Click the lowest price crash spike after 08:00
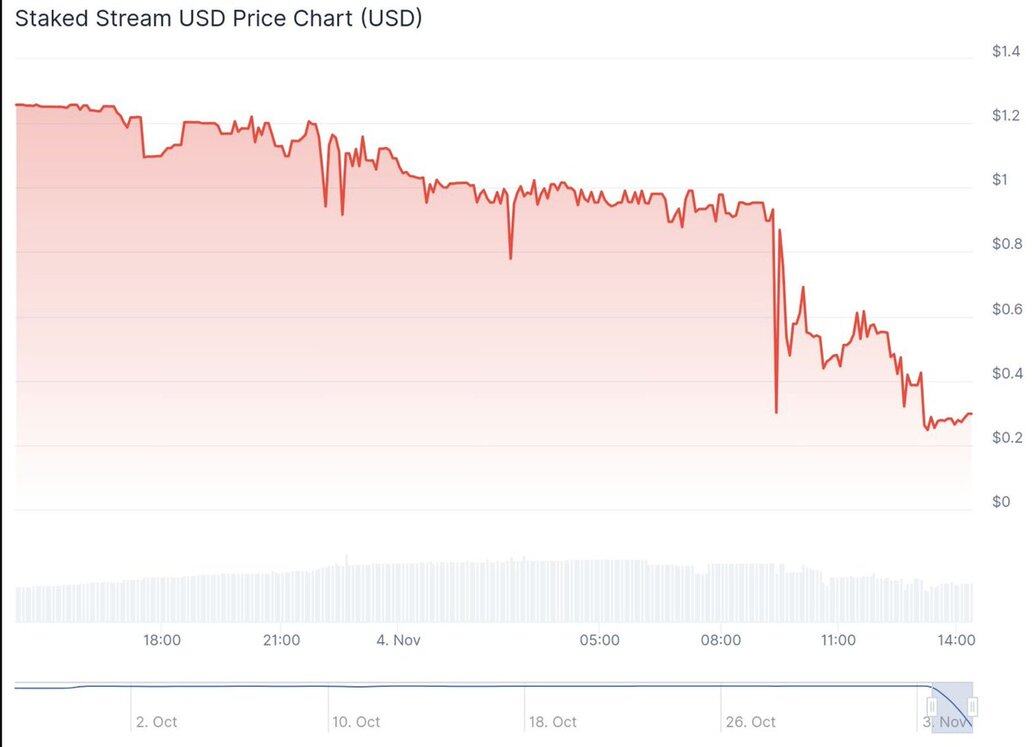The image size is (1032, 747). [776, 412]
